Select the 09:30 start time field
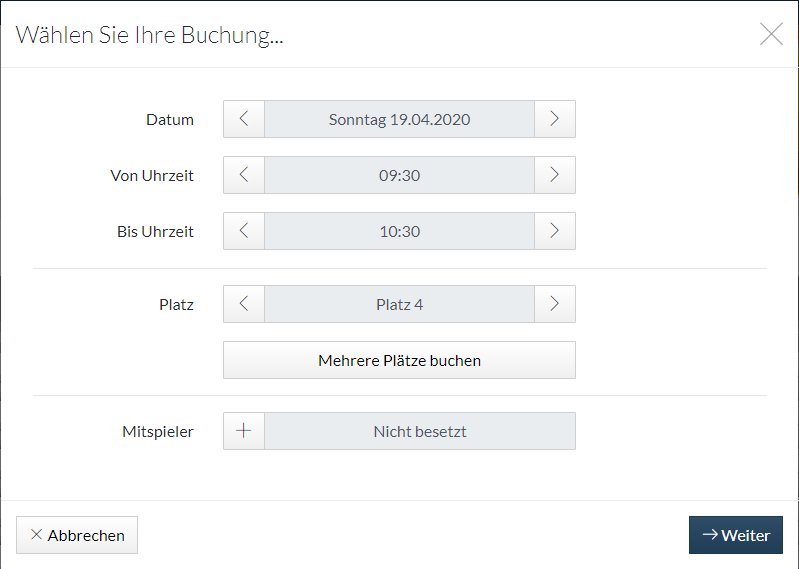Screen dimensions: 799x569 [x=400, y=175]
